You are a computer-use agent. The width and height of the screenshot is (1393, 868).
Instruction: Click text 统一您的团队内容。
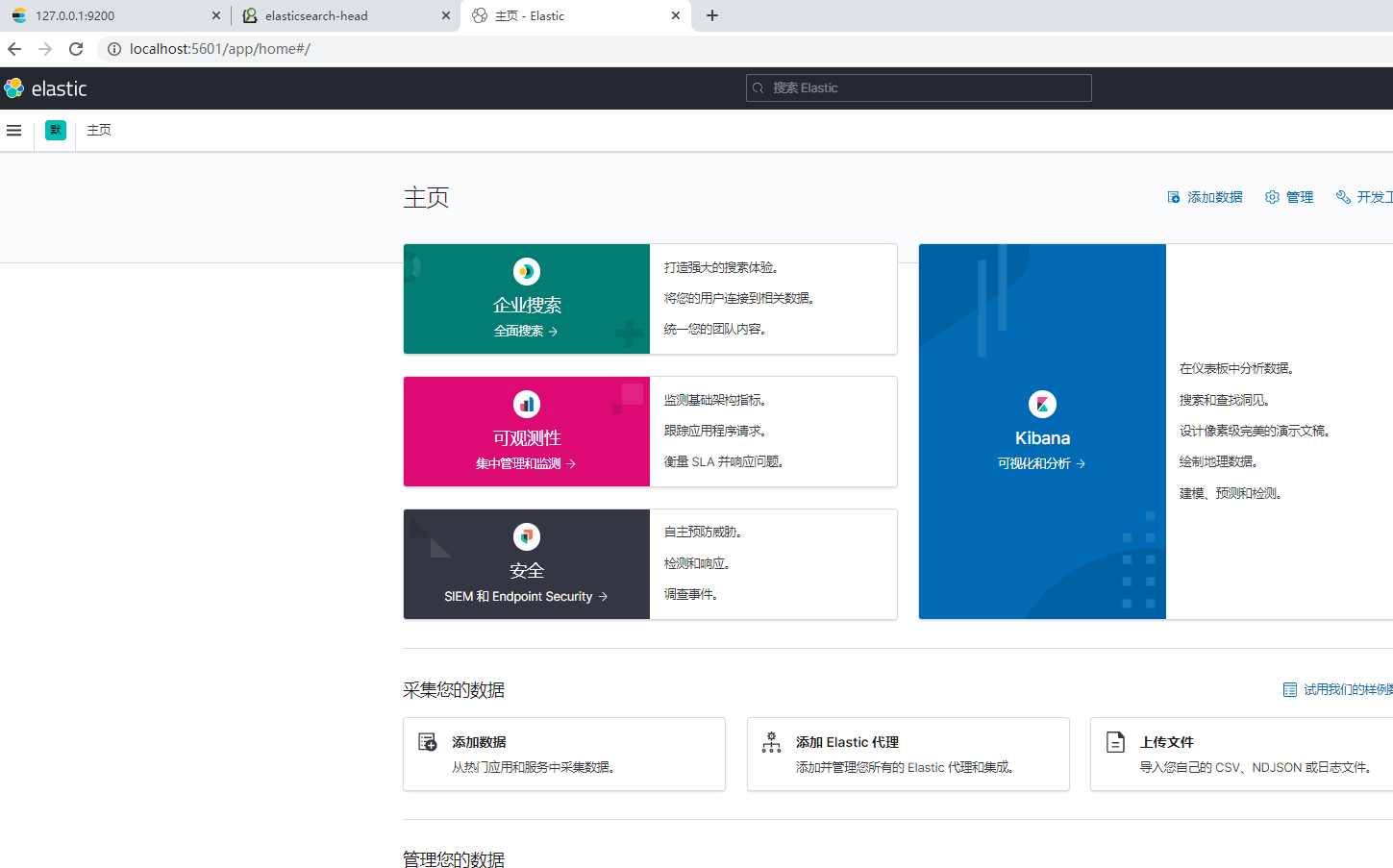[x=716, y=329]
